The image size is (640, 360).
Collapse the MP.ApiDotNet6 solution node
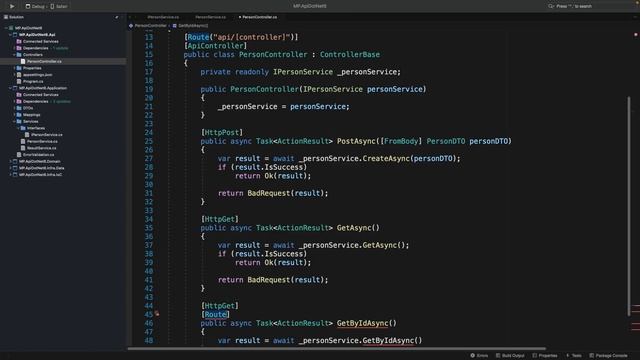pyautogui.click(x=6, y=28)
